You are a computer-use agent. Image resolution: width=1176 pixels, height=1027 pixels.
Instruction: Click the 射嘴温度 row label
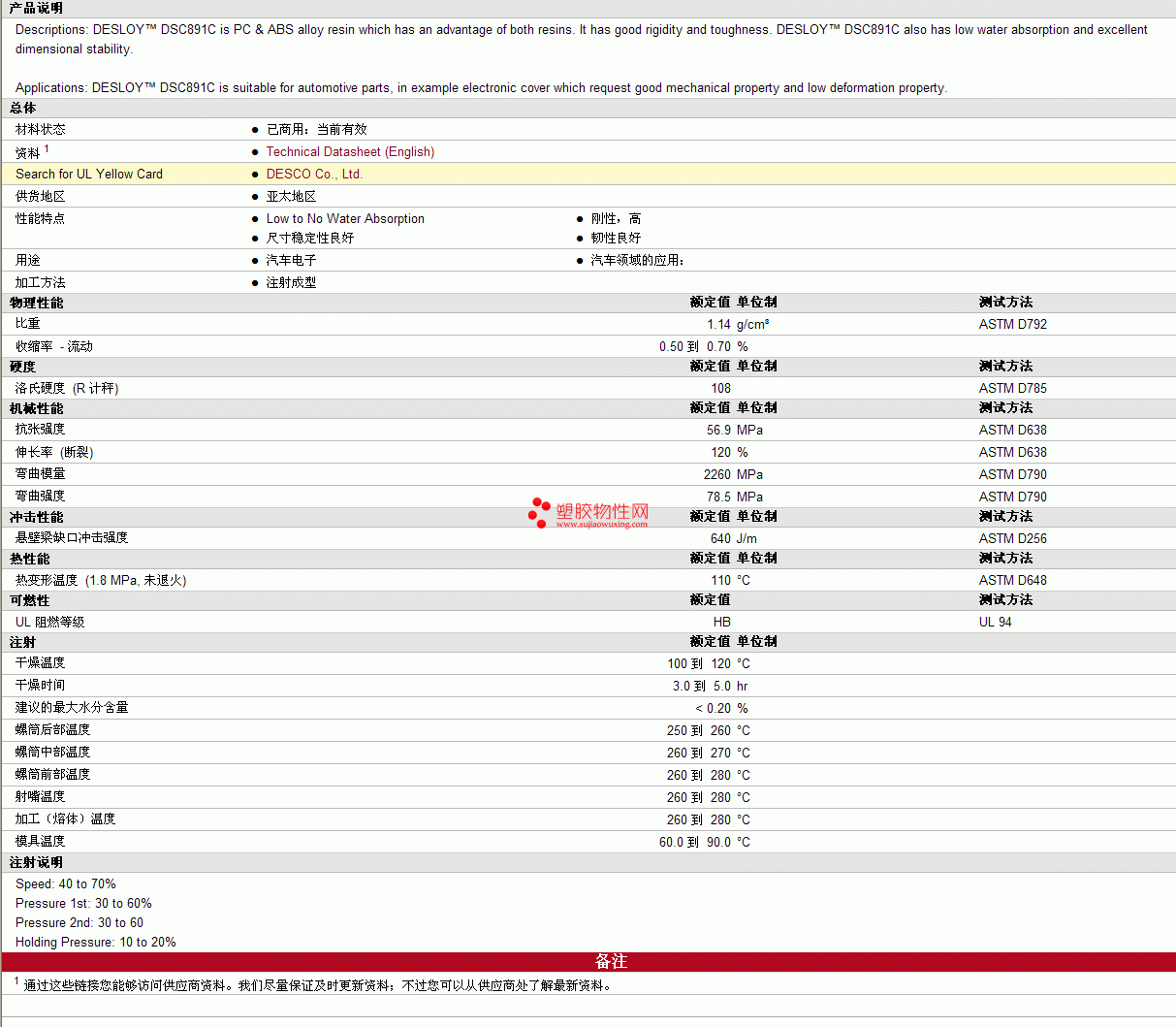coord(41,797)
